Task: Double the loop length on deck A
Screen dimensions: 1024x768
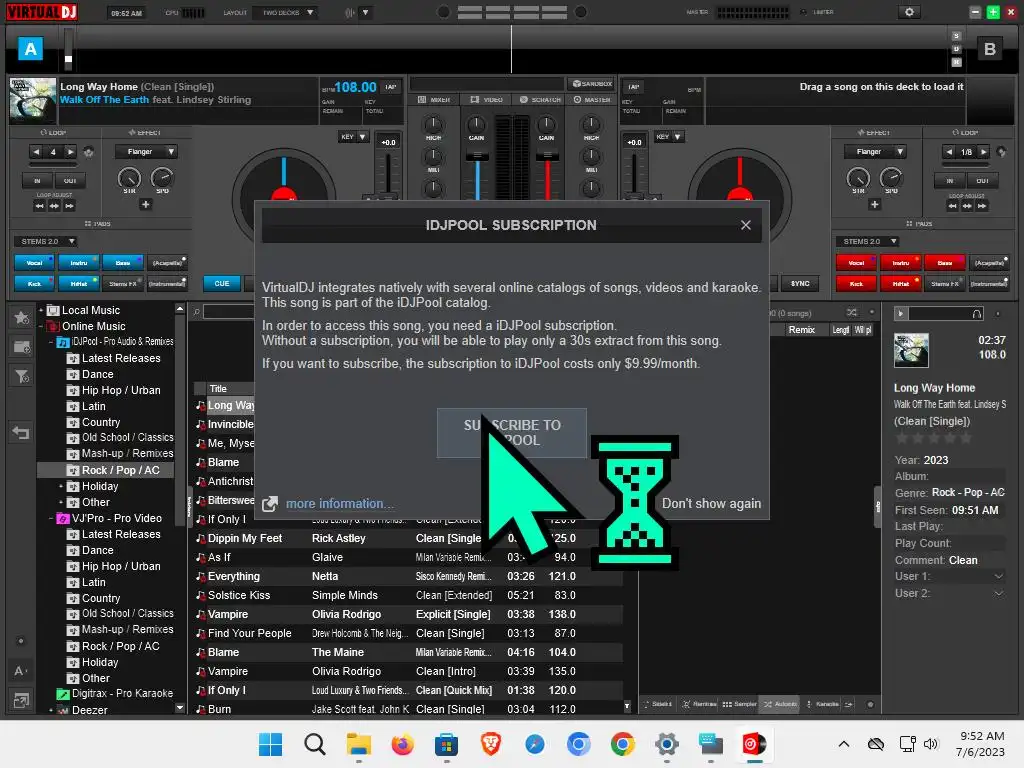Action: [x=70, y=152]
